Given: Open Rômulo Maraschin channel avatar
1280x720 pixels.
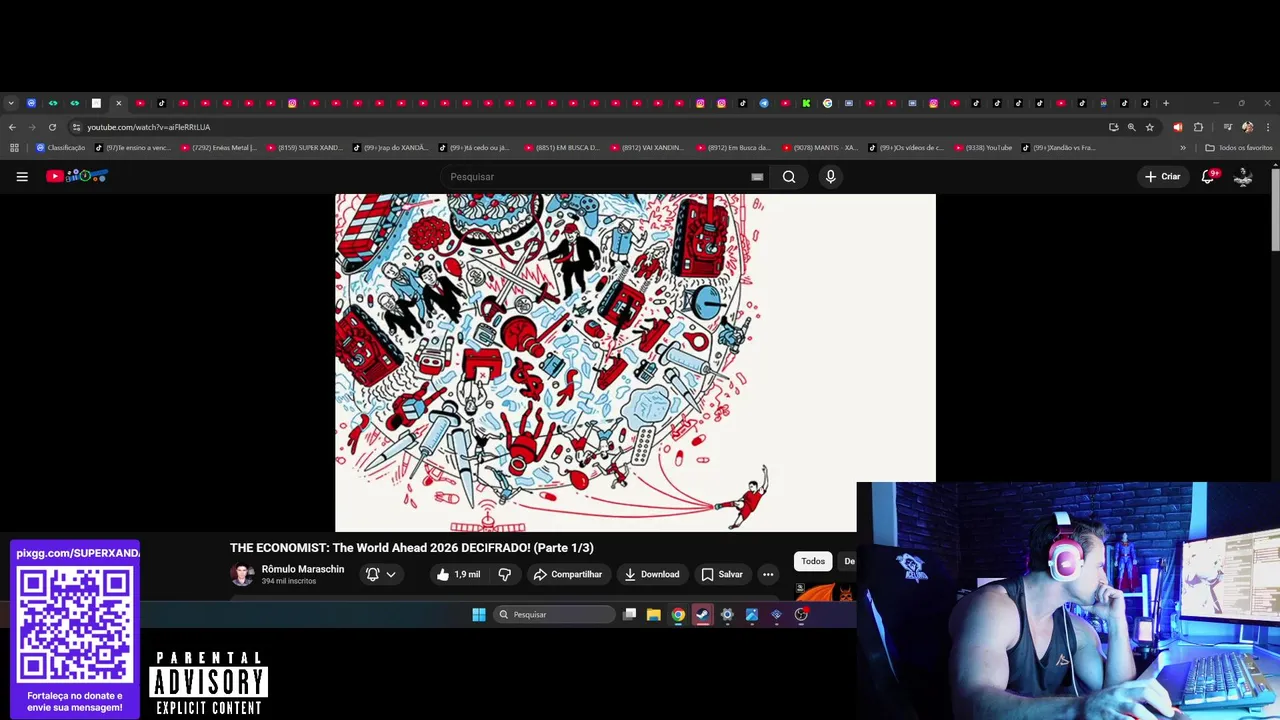Looking at the screenshot, I should [x=242, y=574].
